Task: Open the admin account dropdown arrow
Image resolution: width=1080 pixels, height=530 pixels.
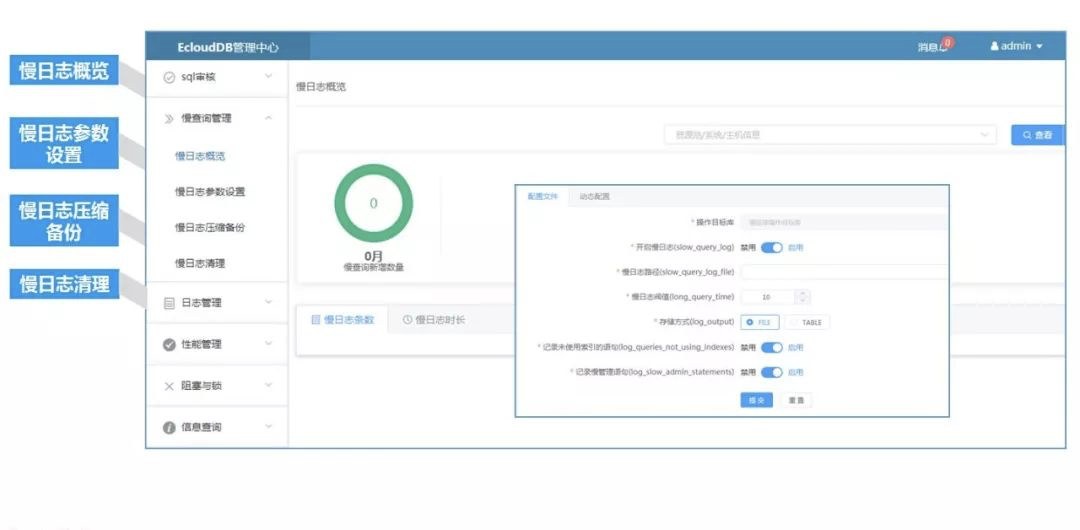Action: (x=1039, y=46)
